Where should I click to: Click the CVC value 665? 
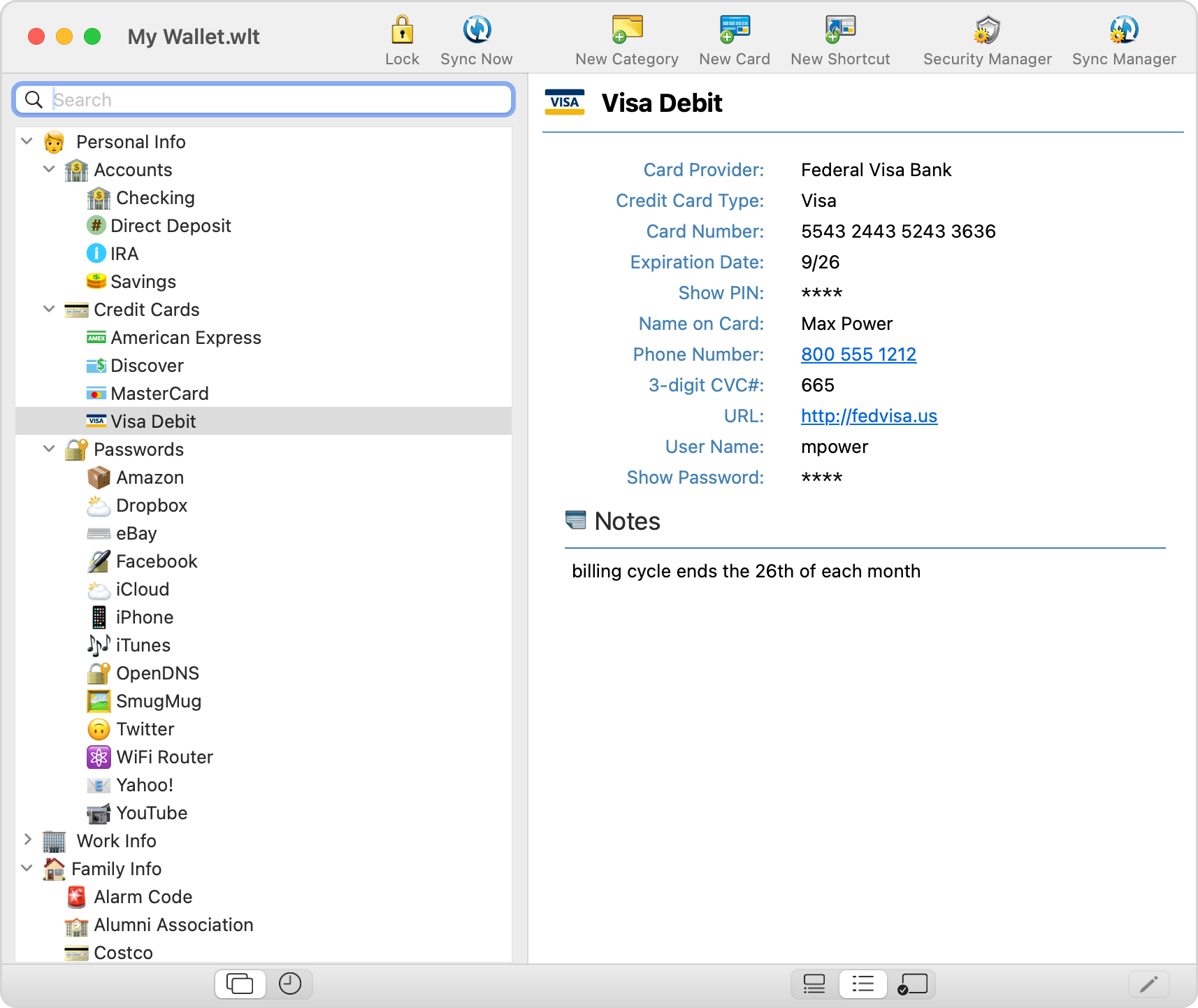(x=818, y=385)
